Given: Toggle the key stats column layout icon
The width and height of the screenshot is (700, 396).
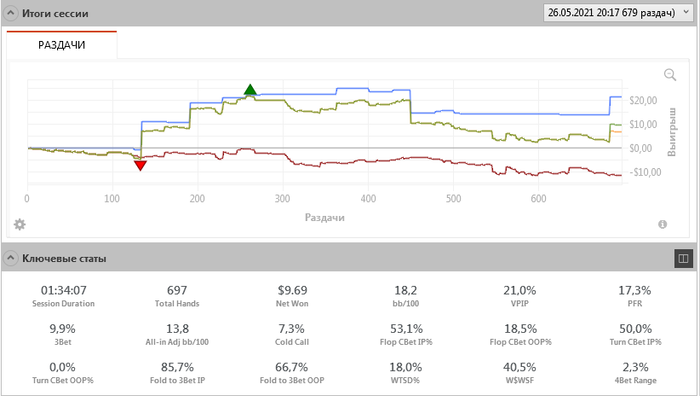Looking at the screenshot, I should 683,258.
